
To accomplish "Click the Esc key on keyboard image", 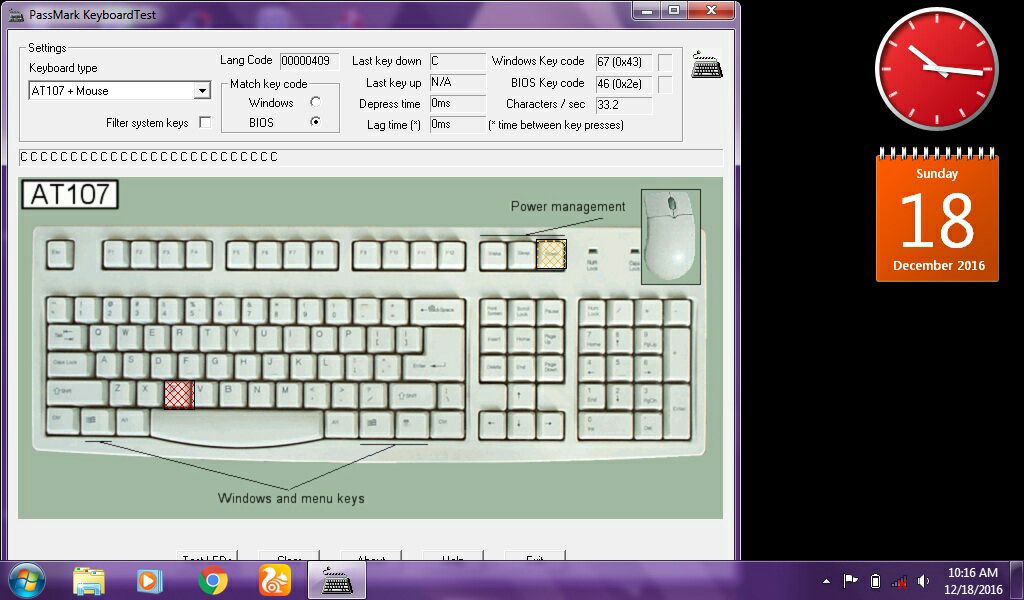I will pos(60,255).
